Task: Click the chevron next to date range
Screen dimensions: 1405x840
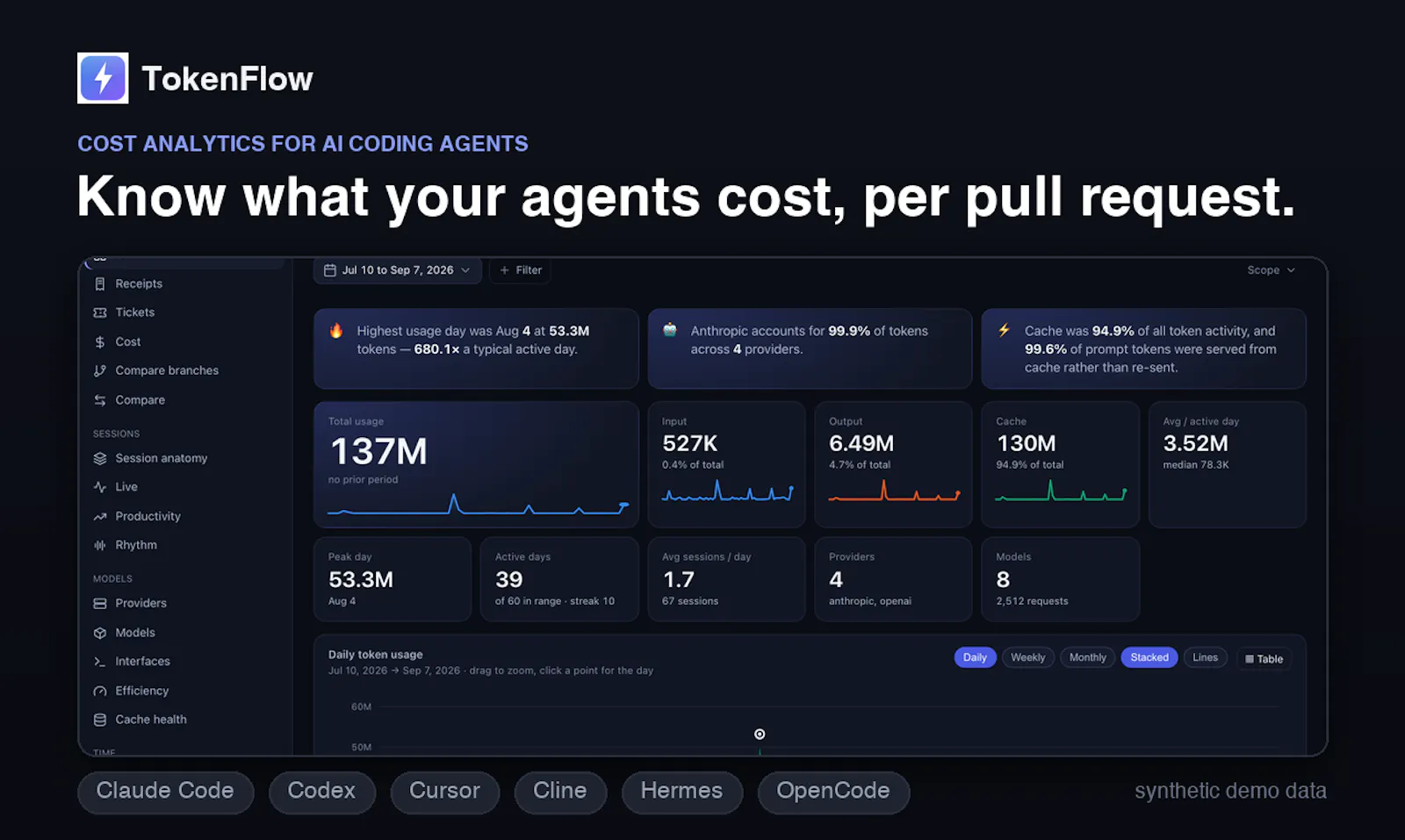Action: point(465,270)
